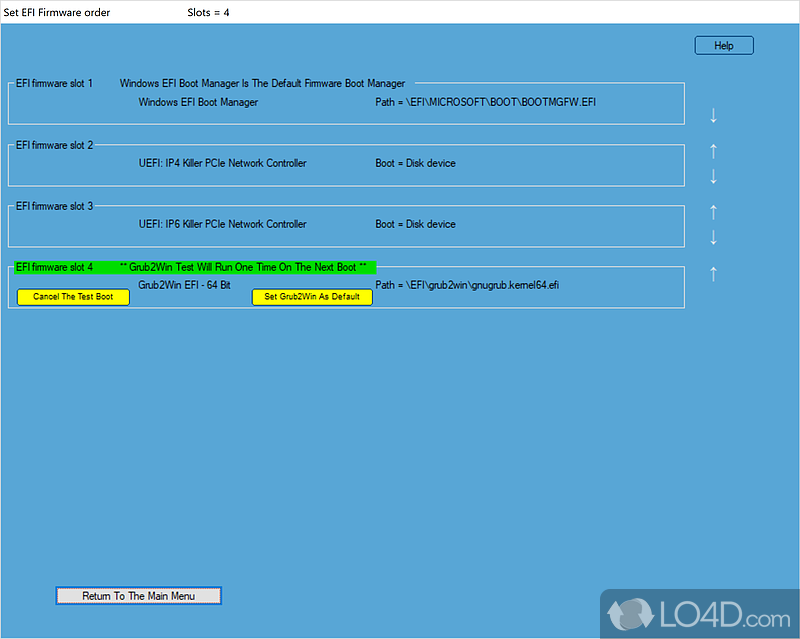800x639 pixels.
Task: Click the EFI firmware slot 3 label
Action: [x=54, y=206]
